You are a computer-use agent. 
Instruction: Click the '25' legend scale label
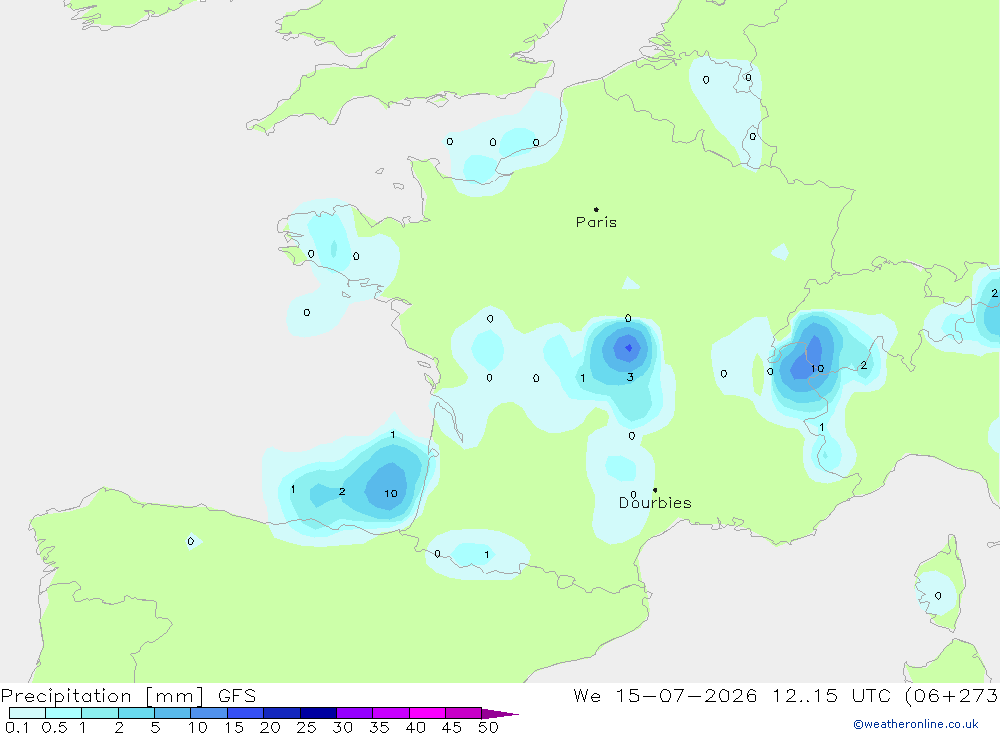pyautogui.click(x=306, y=727)
